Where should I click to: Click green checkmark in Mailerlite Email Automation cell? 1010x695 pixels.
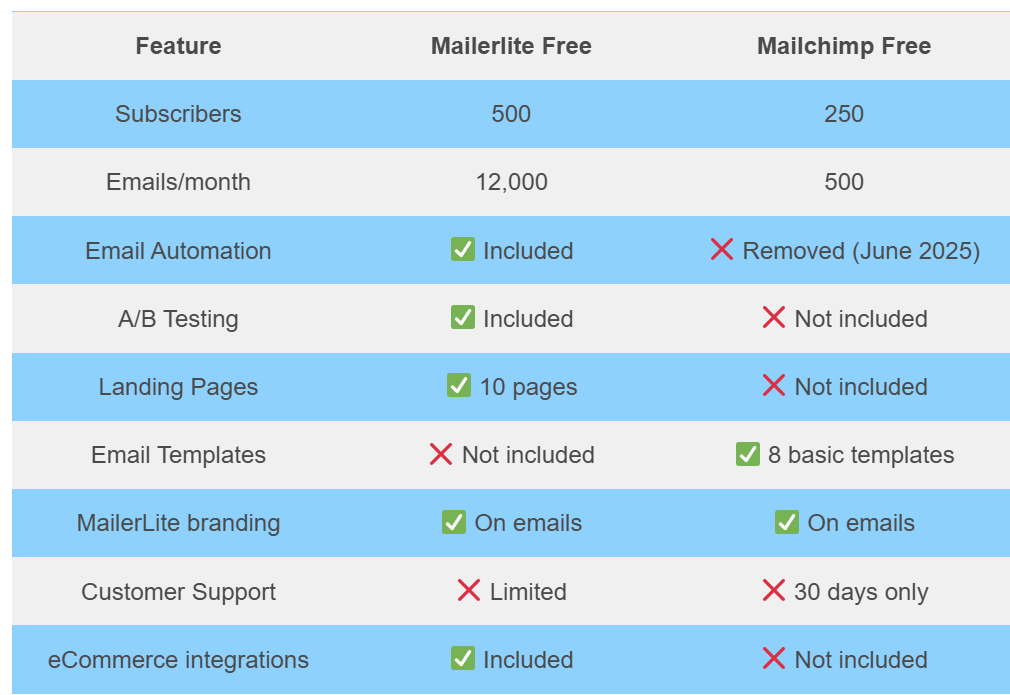pos(462,250)
